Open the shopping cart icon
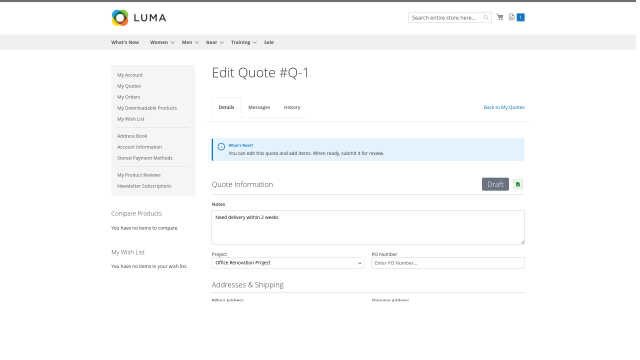 point(500,17)
